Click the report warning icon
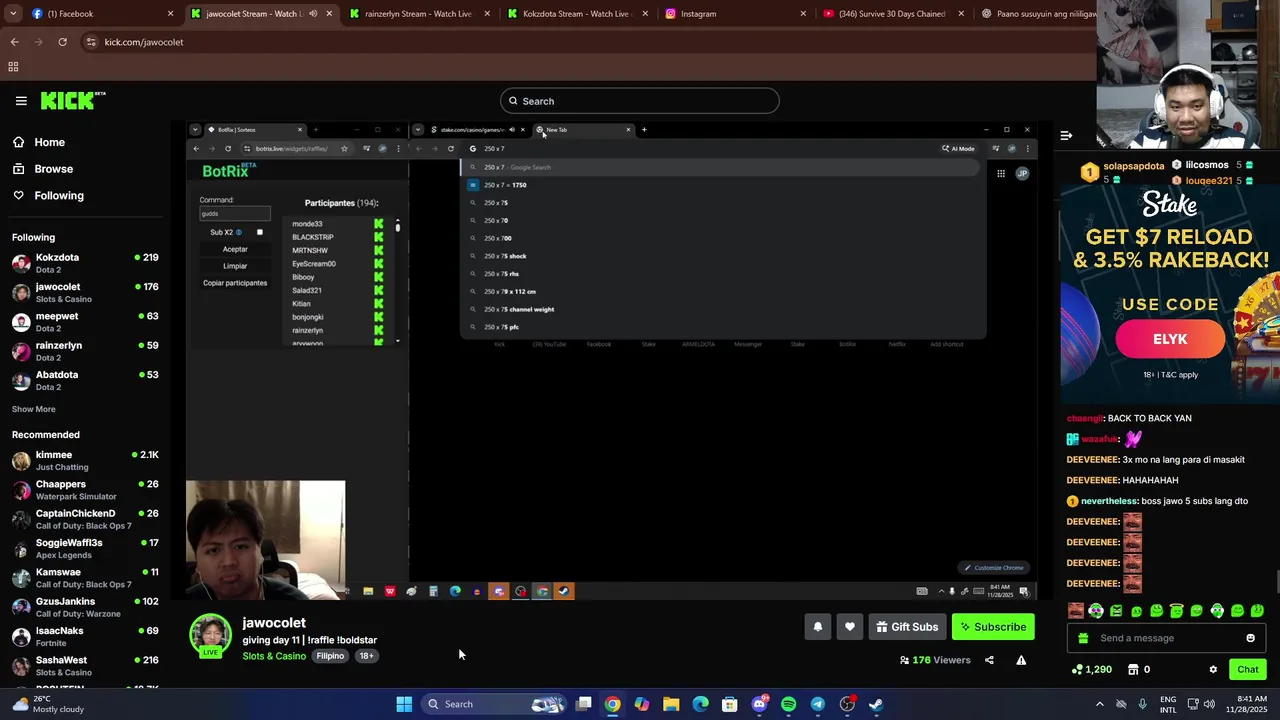This screenshot has width=1280, height=720. click(1021, 660)
